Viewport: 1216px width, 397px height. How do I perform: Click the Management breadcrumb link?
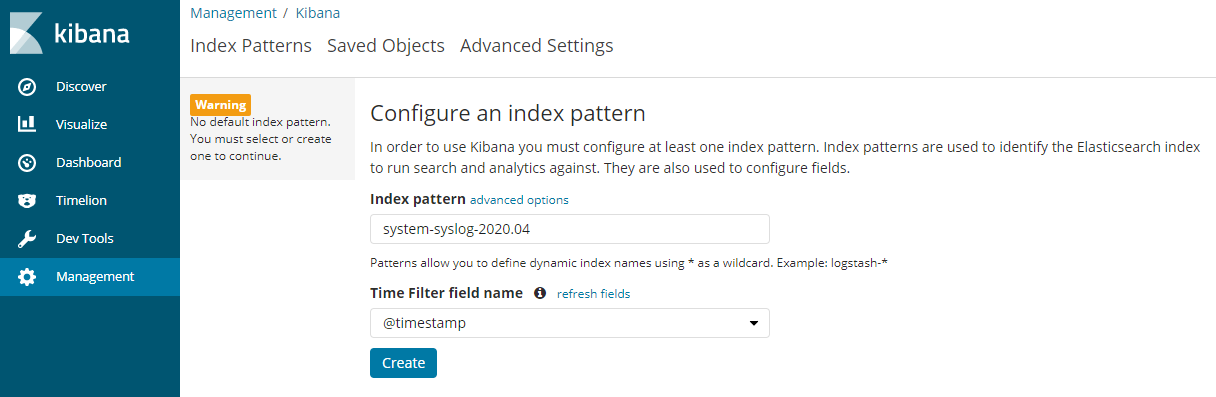pyautogui.click(x=233, y=13)
